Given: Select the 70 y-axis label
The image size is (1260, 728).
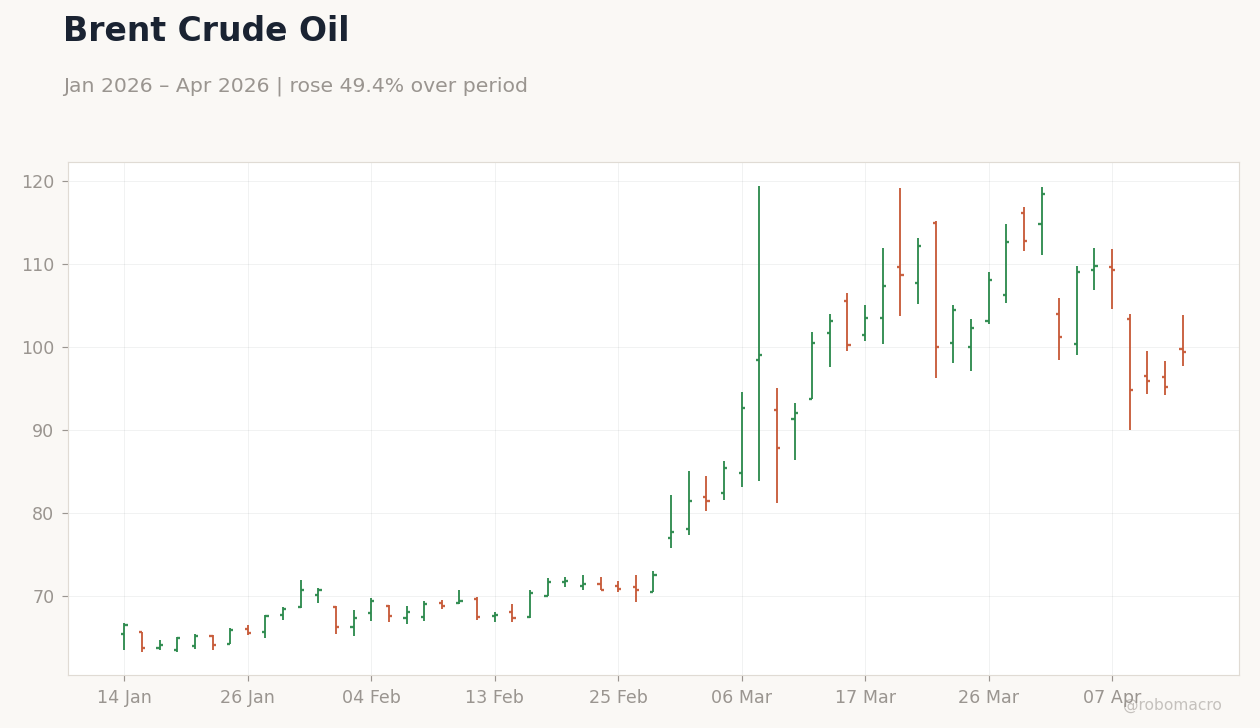Looking at the screenshot, I should tap(44, 597).
